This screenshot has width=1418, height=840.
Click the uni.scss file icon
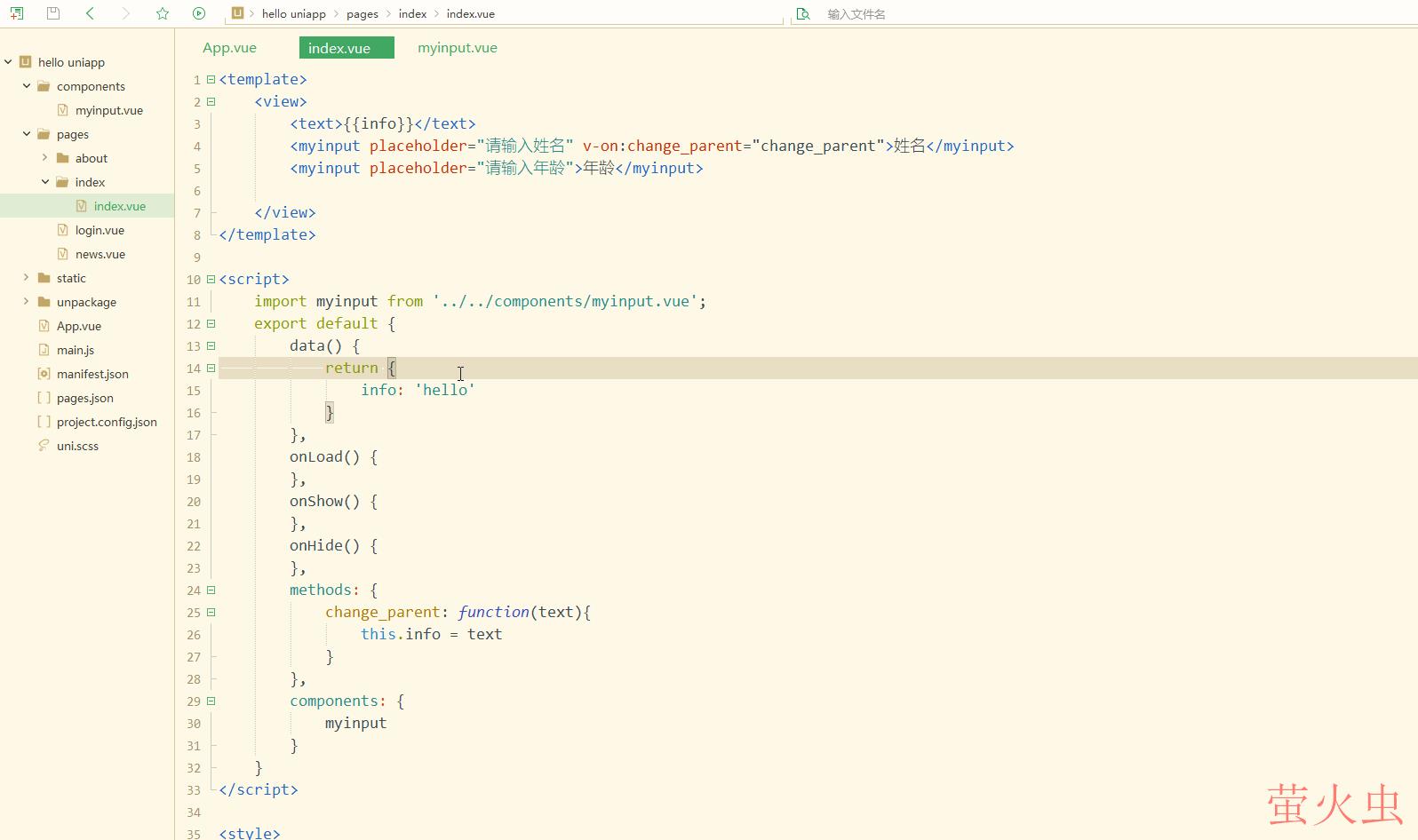44,446
